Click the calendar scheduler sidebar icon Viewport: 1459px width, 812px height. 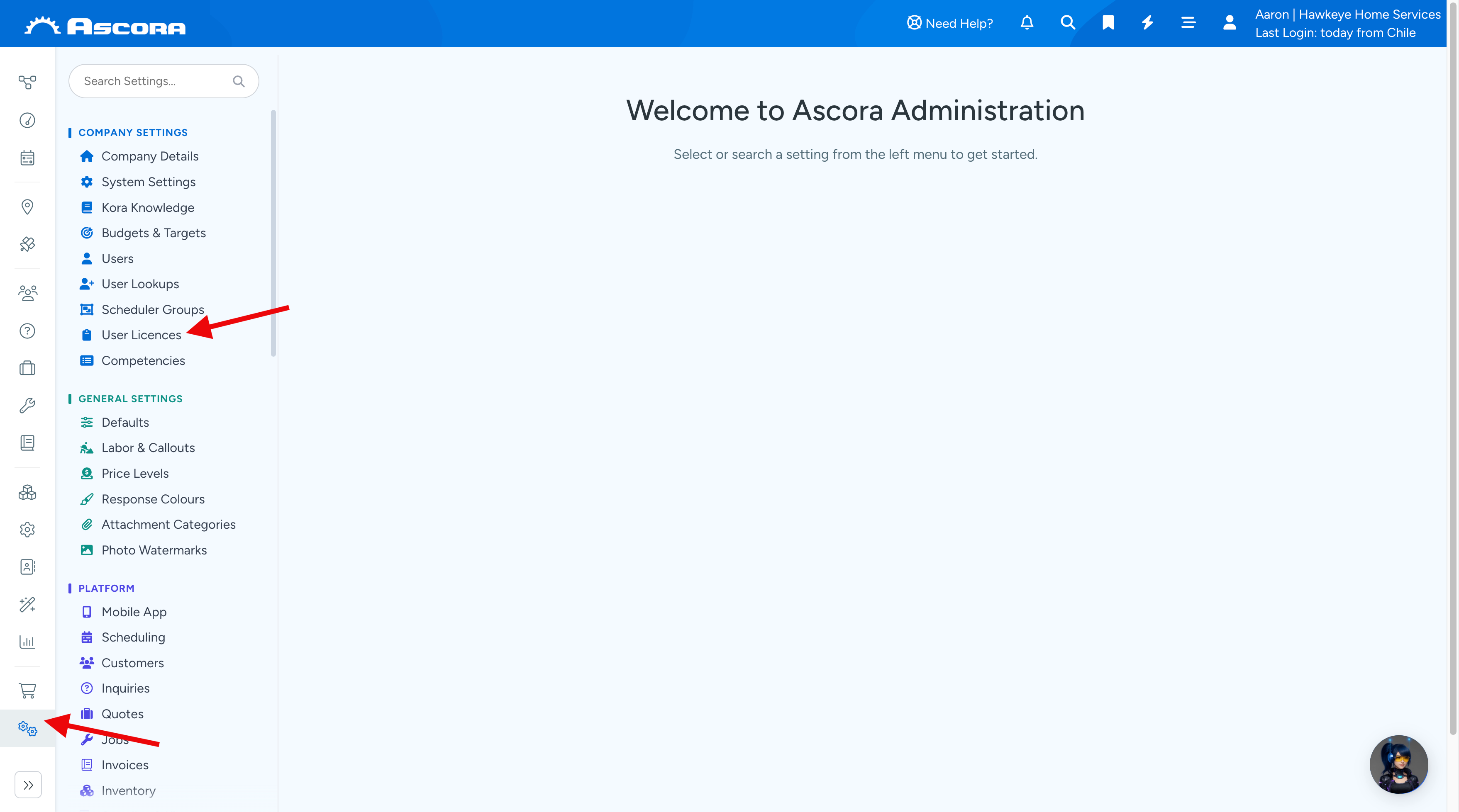[27, 158]
